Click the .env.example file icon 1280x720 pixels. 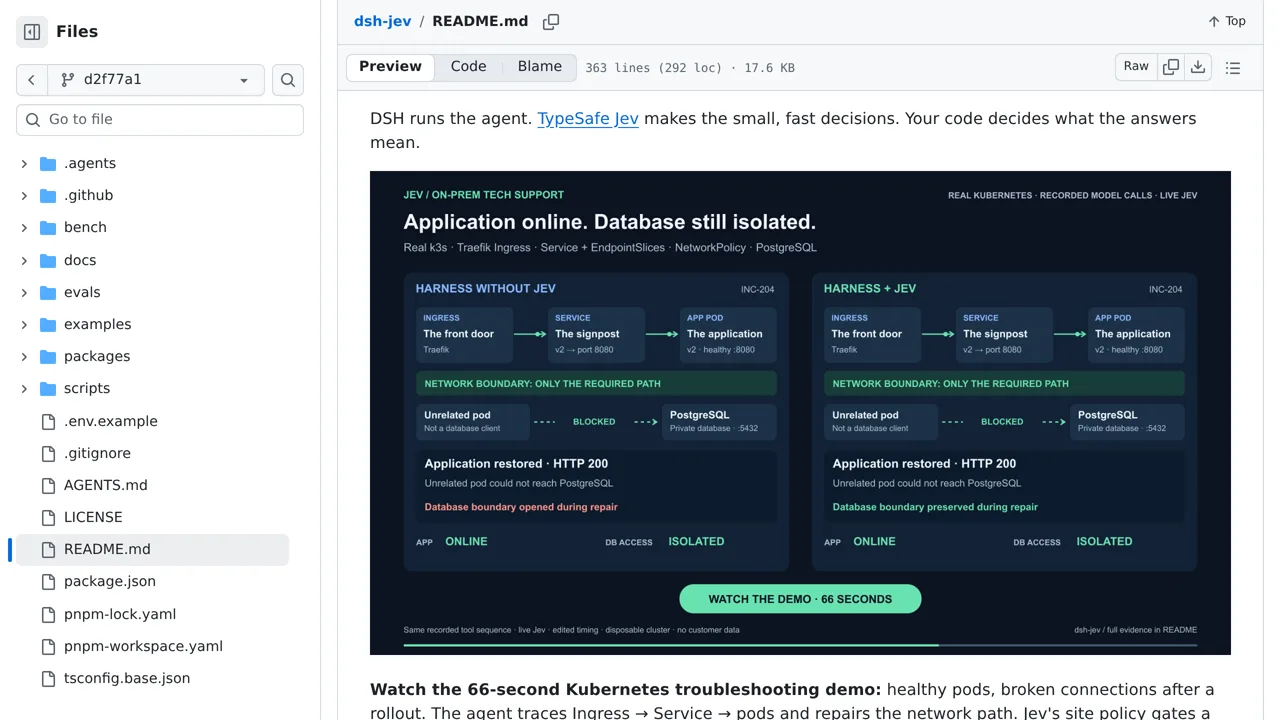pos(48,421)
